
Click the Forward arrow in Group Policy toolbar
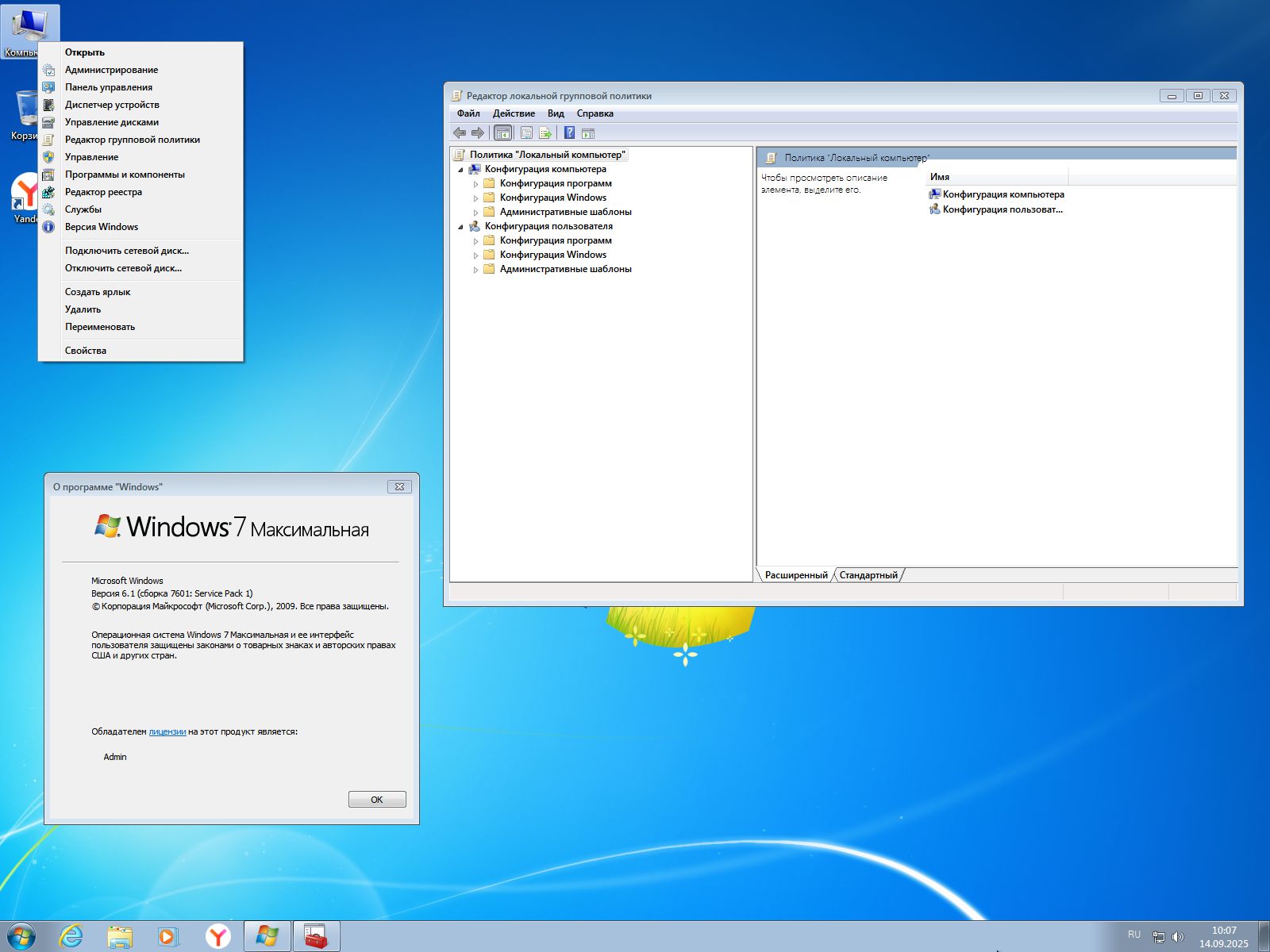click(x=478, y=132)
